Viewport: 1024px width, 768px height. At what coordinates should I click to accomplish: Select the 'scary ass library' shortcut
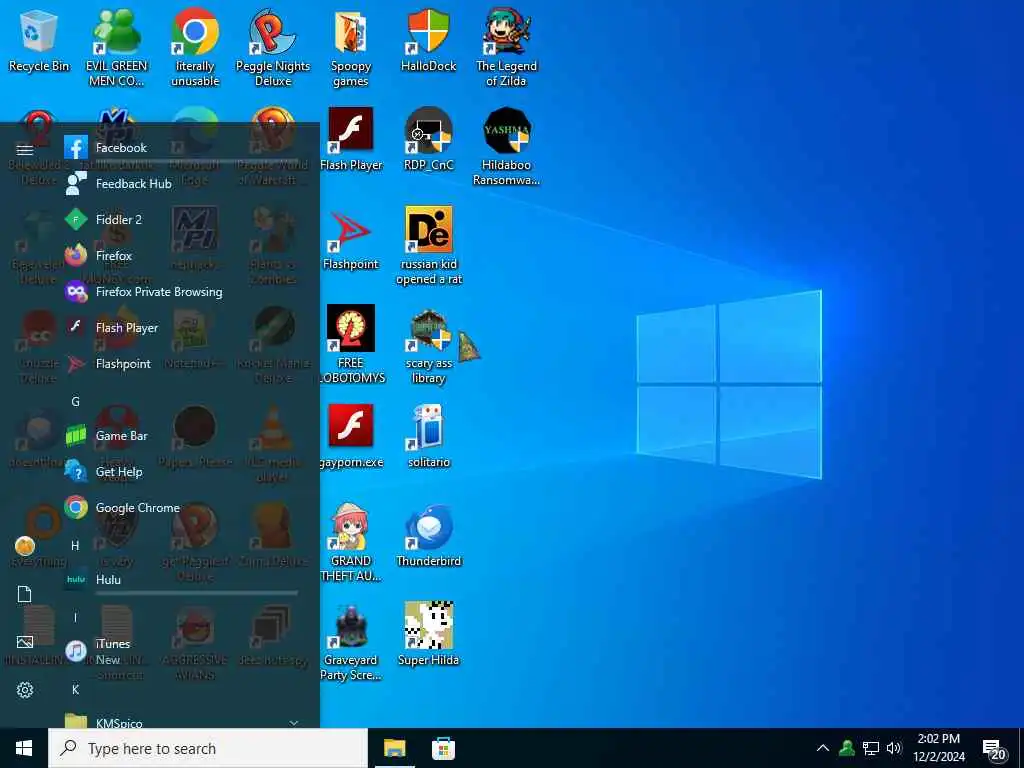[428, 346]
